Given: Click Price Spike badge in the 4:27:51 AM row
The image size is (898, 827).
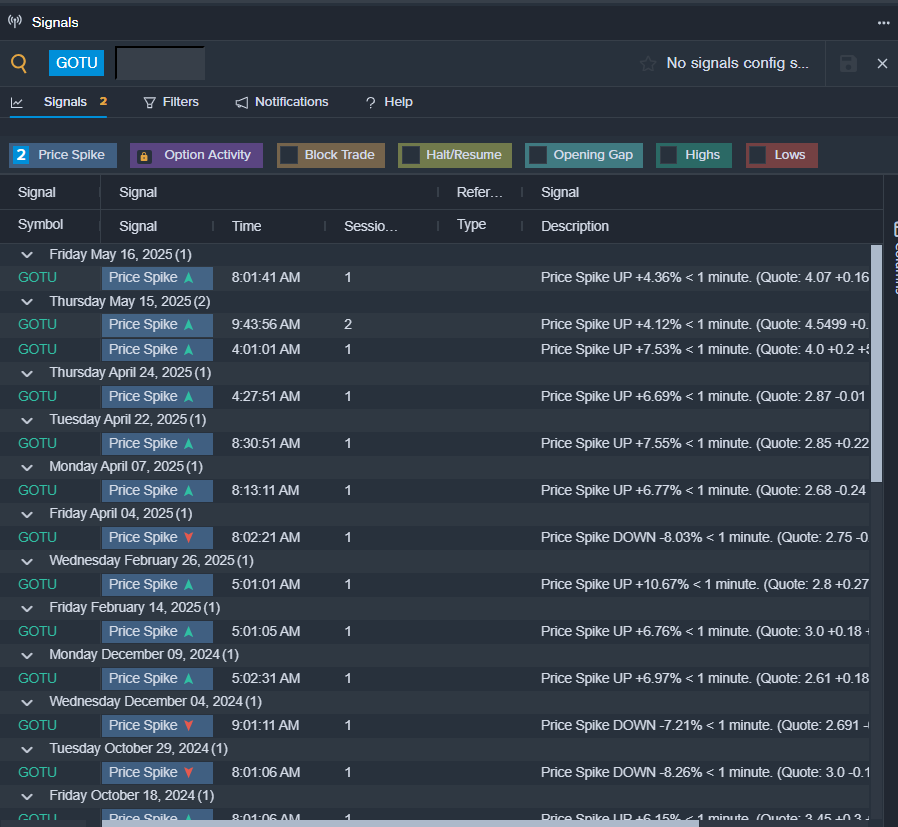Looking at the screenshot, I should [x=157, y=397].
